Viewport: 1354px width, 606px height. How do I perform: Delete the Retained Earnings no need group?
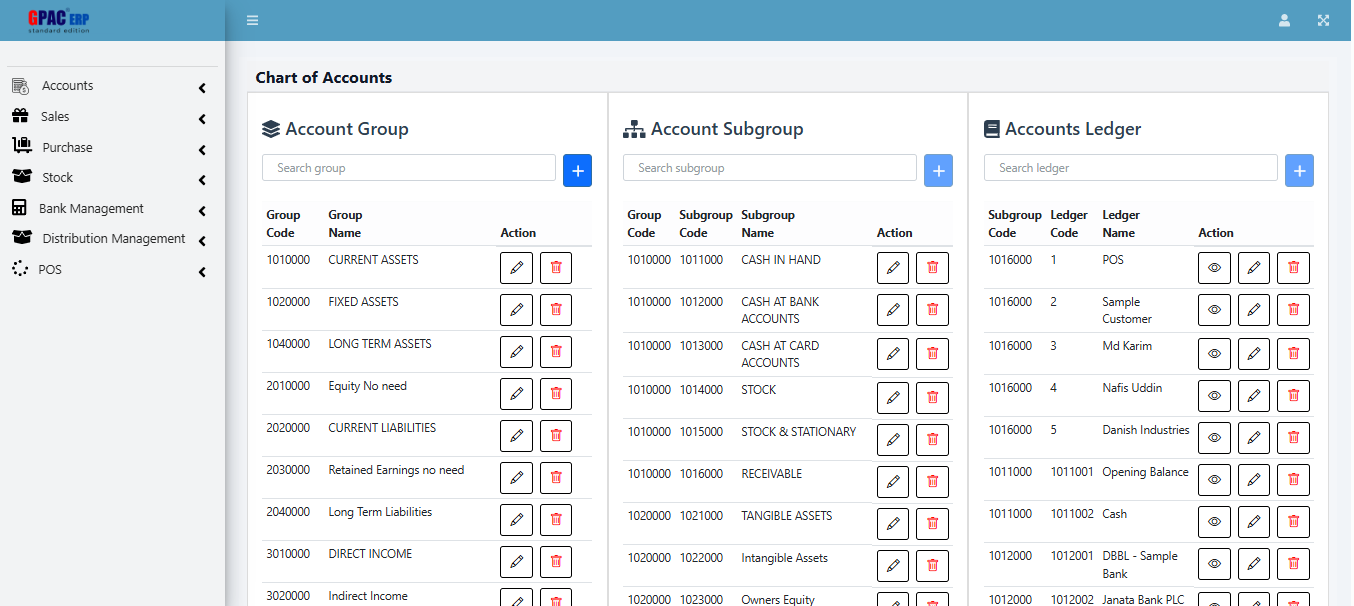coord(556,478)
